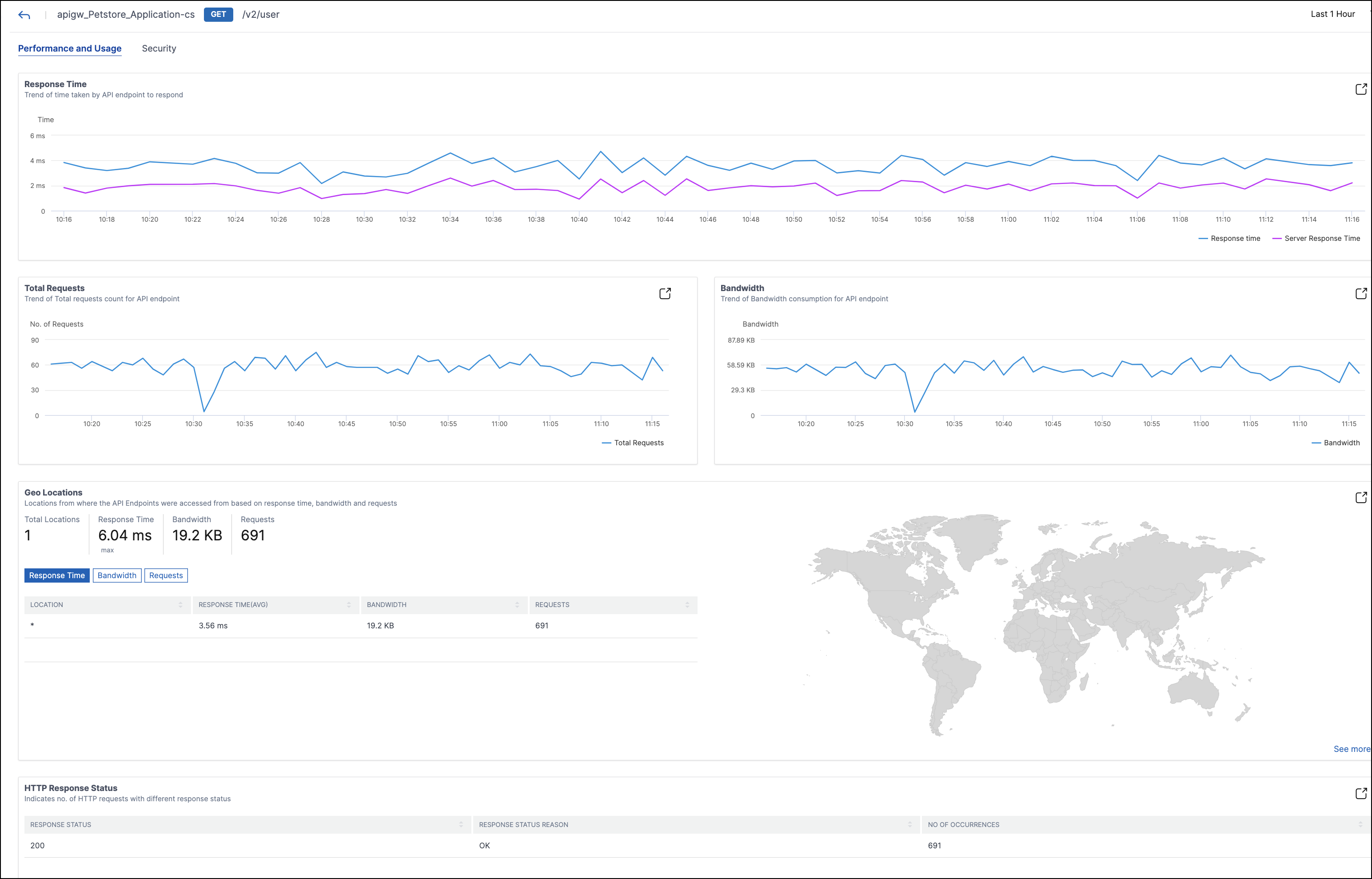1372x879 pixels.
Task: Expand the Geo Locations panel
Action: click(x=1360, y=498)
